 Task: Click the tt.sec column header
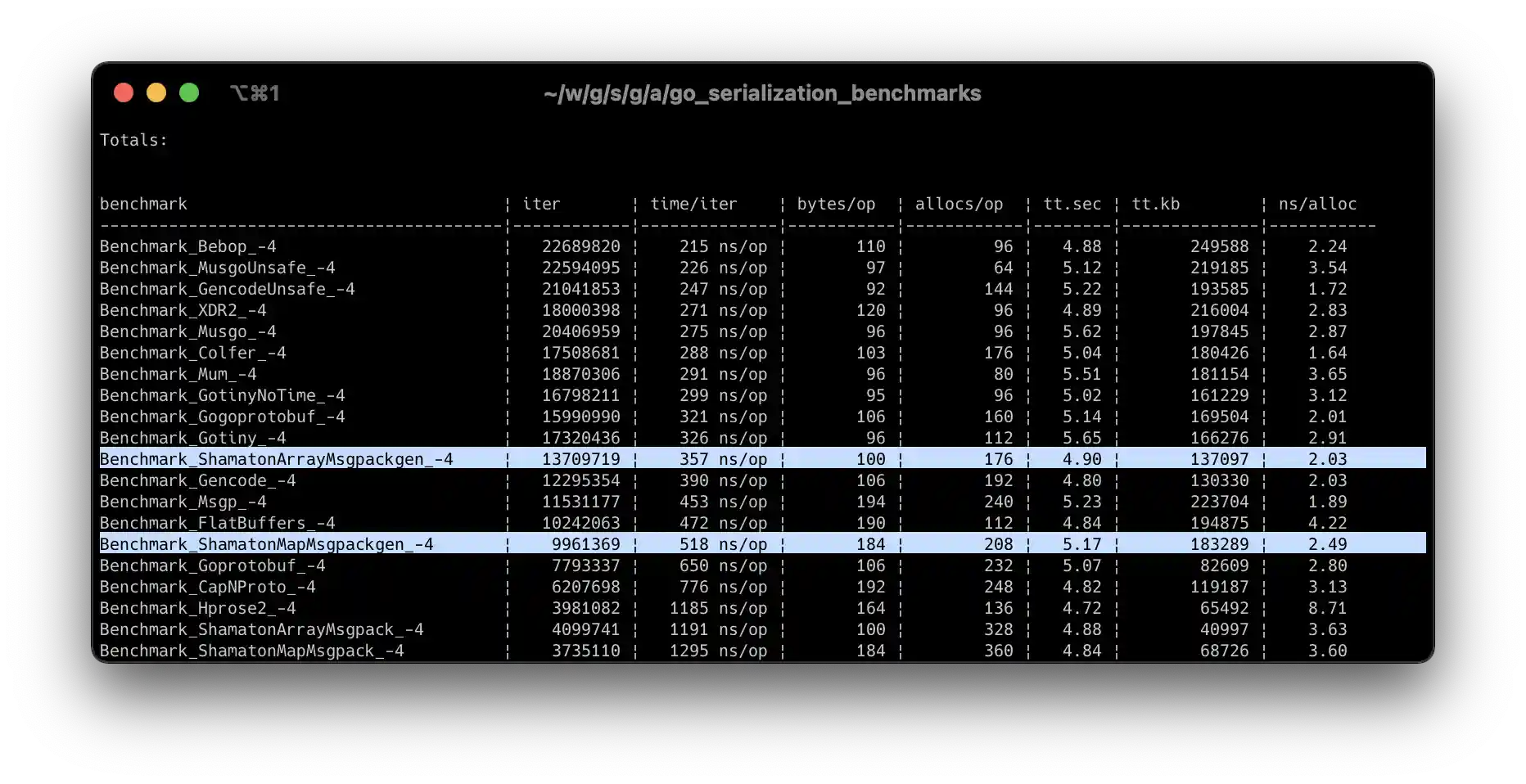click(1072, 204)
